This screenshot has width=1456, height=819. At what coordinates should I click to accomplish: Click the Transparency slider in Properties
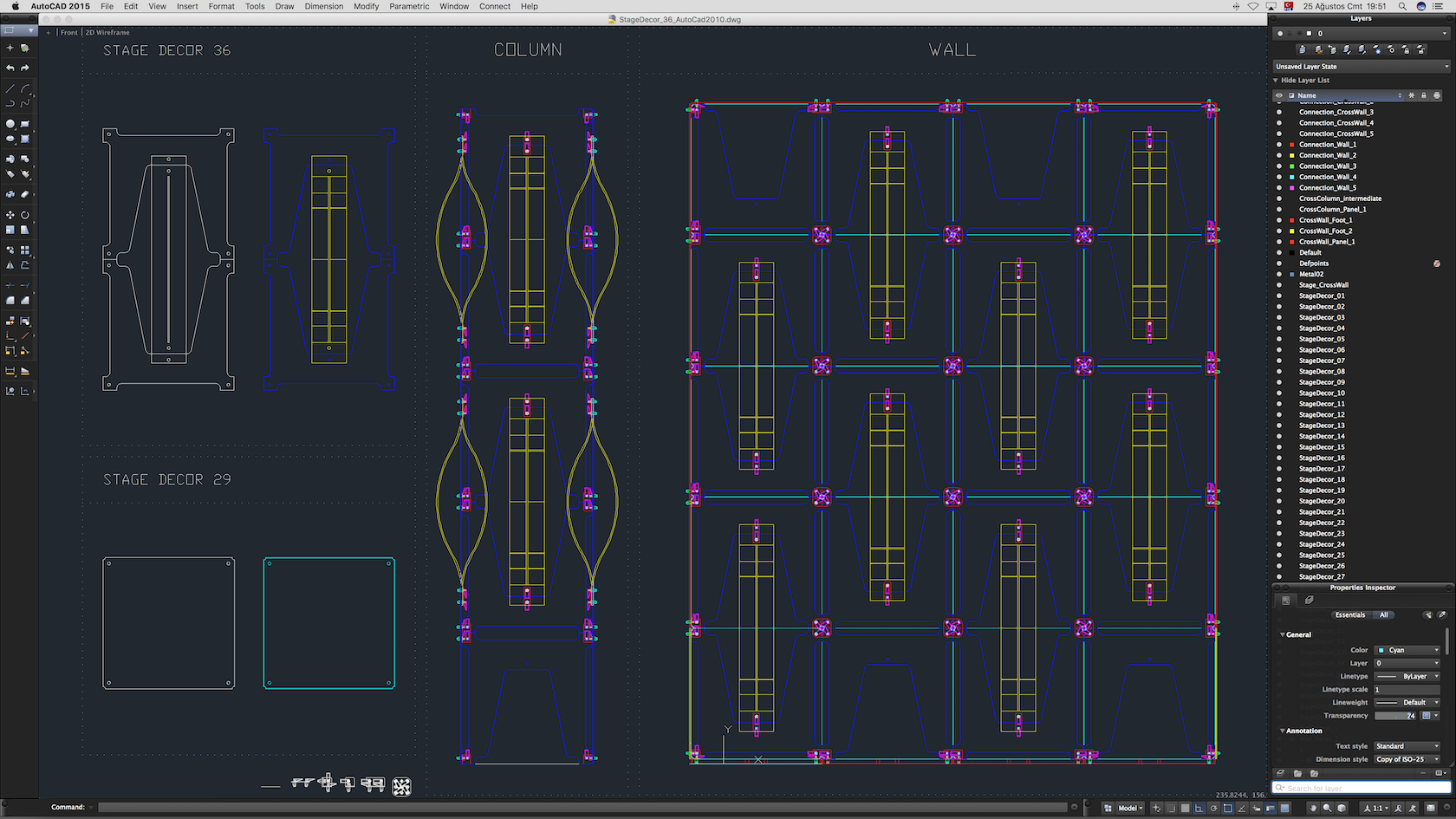click(x=1394, y=716)
